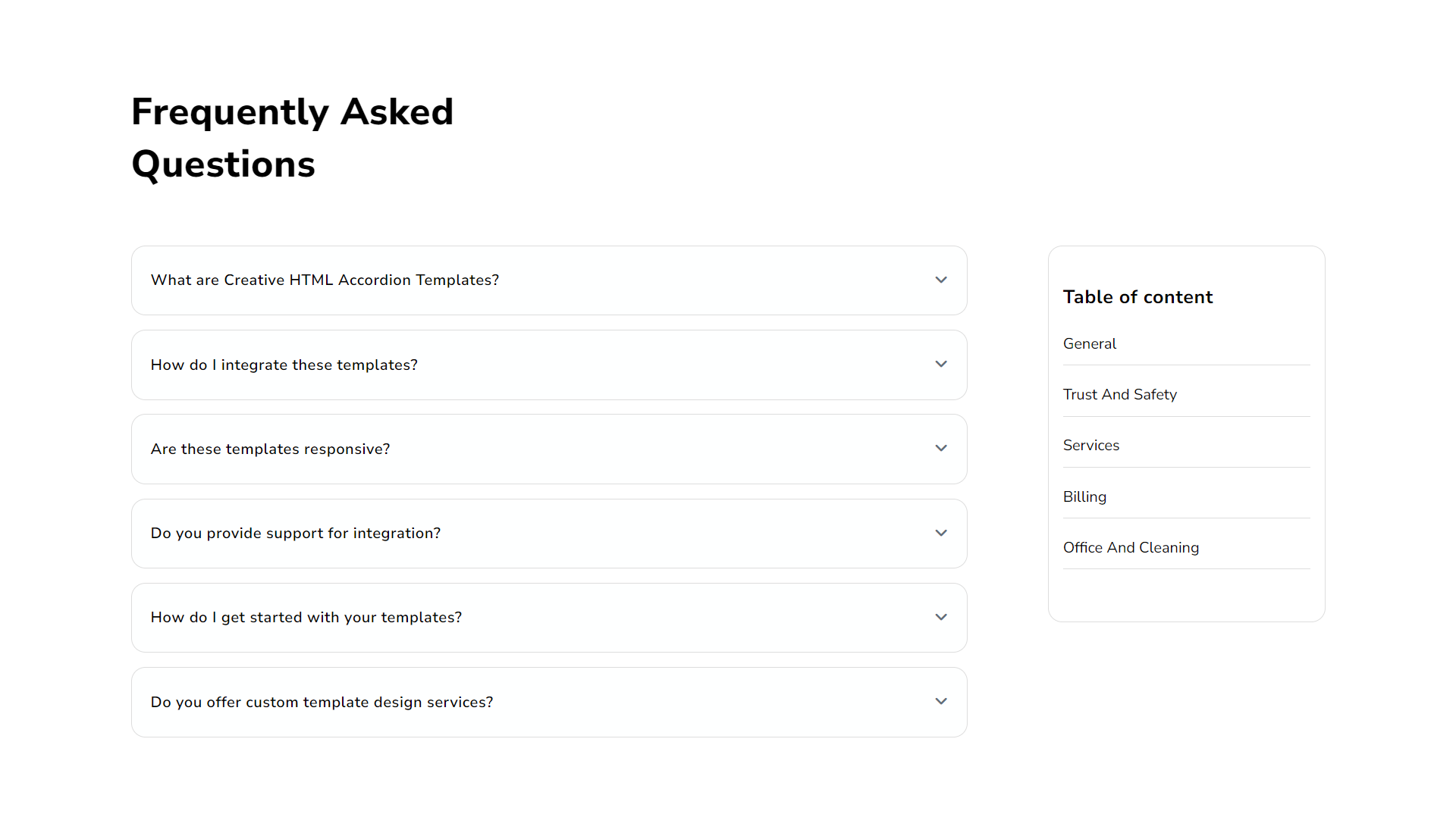Expand chevron beside 'How do I integrate these templates?'
The image size is (1456, 836).
coord(941,364)
